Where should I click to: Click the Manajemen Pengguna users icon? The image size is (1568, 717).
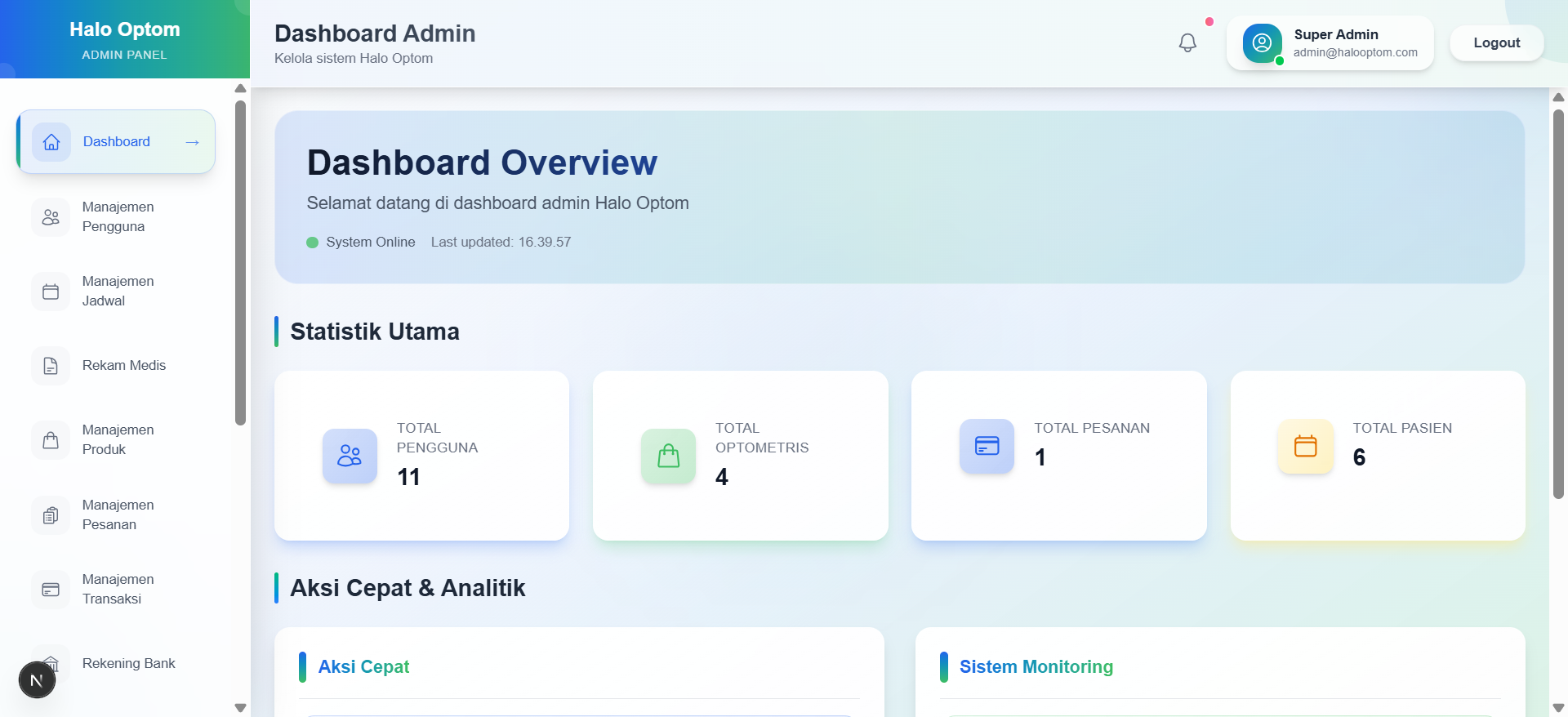click(x=51, y=217)
